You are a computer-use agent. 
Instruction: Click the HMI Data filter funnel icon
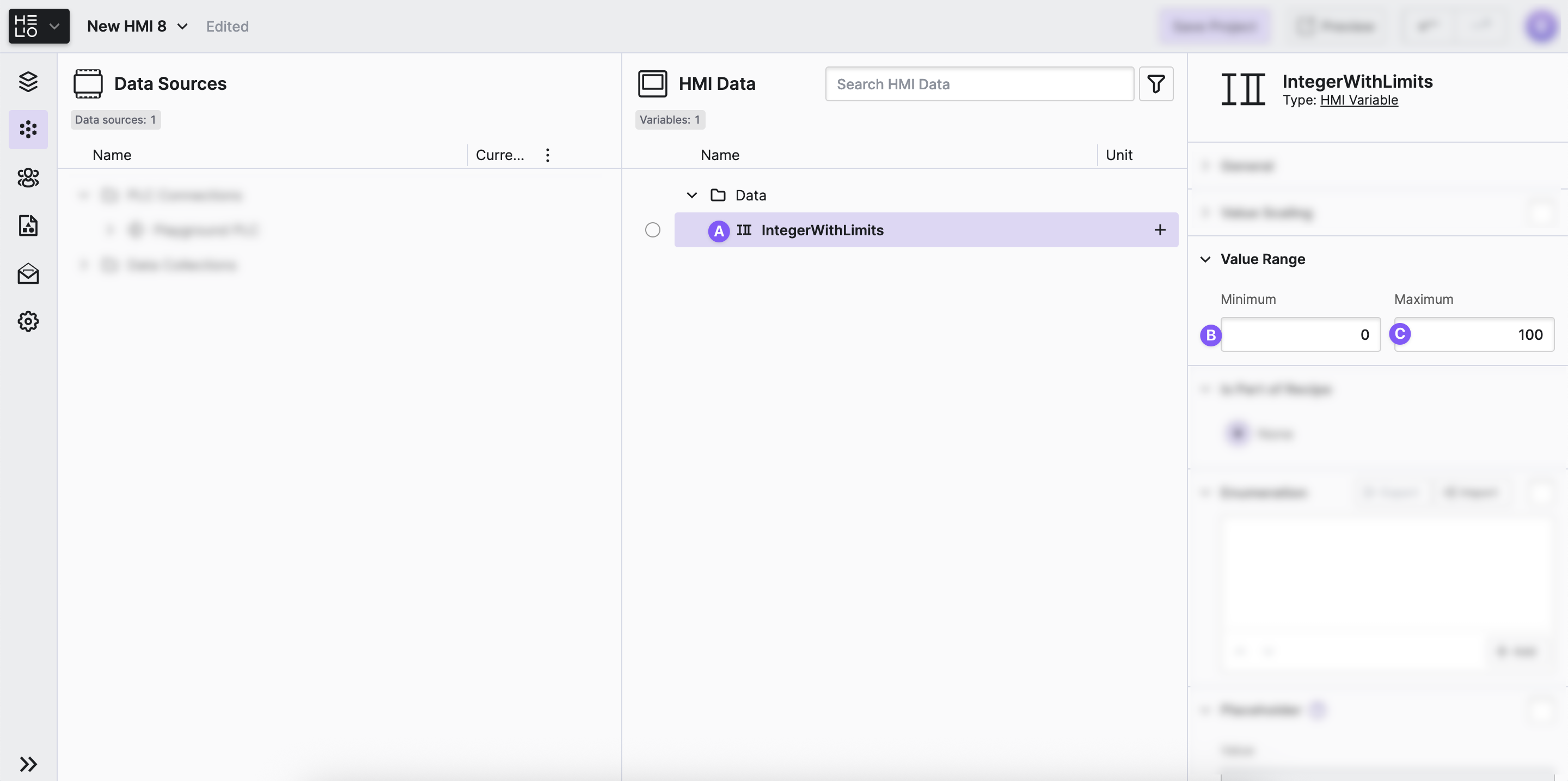coord(1155,83)
